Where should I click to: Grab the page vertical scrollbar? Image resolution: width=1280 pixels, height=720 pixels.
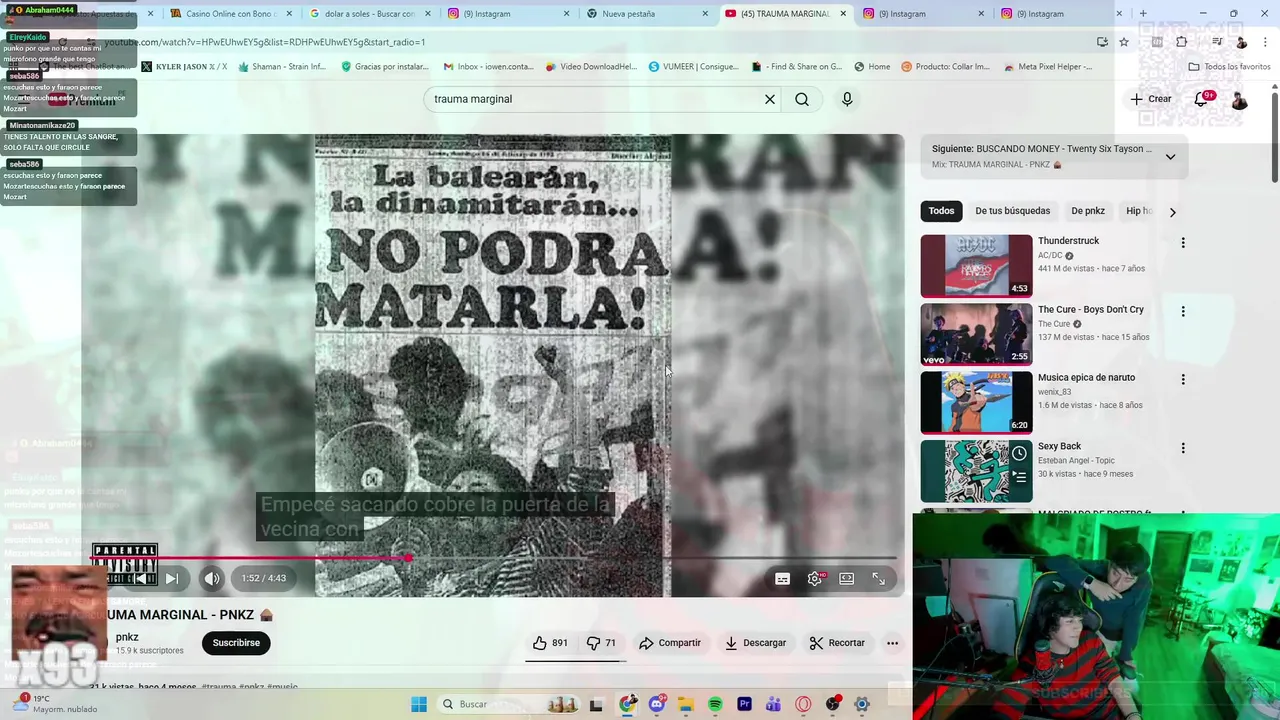click(x=1275, y=138)
